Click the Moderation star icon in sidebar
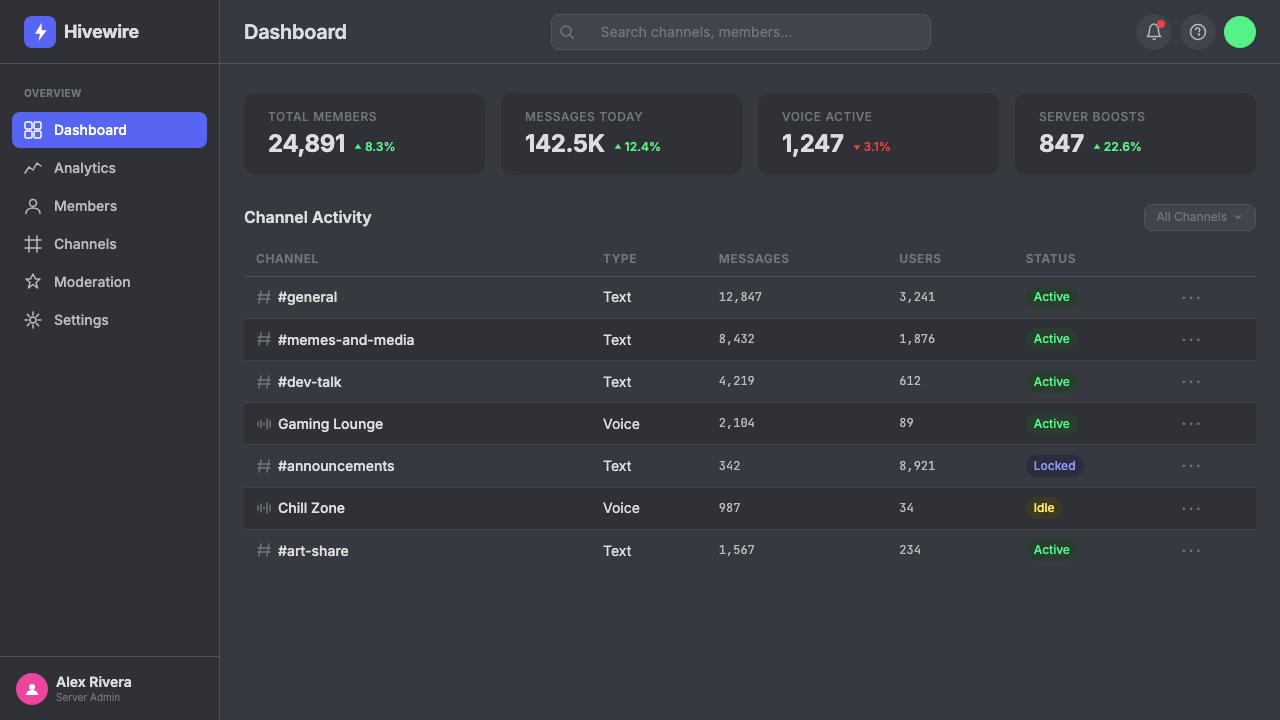The image size is (1280, 720). pyautogui.click(x=33, y=282)
